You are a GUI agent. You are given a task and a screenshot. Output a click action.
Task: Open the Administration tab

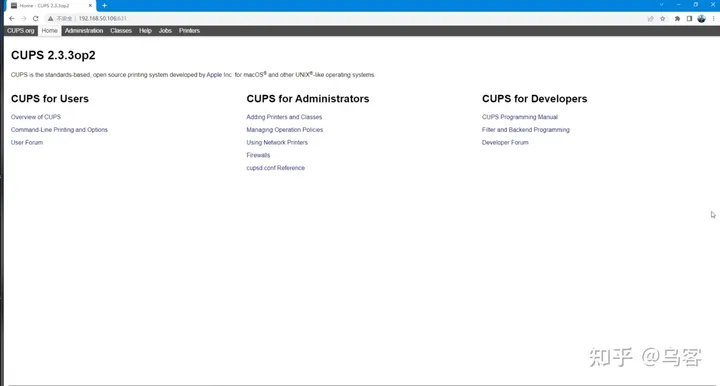[84, 31]
